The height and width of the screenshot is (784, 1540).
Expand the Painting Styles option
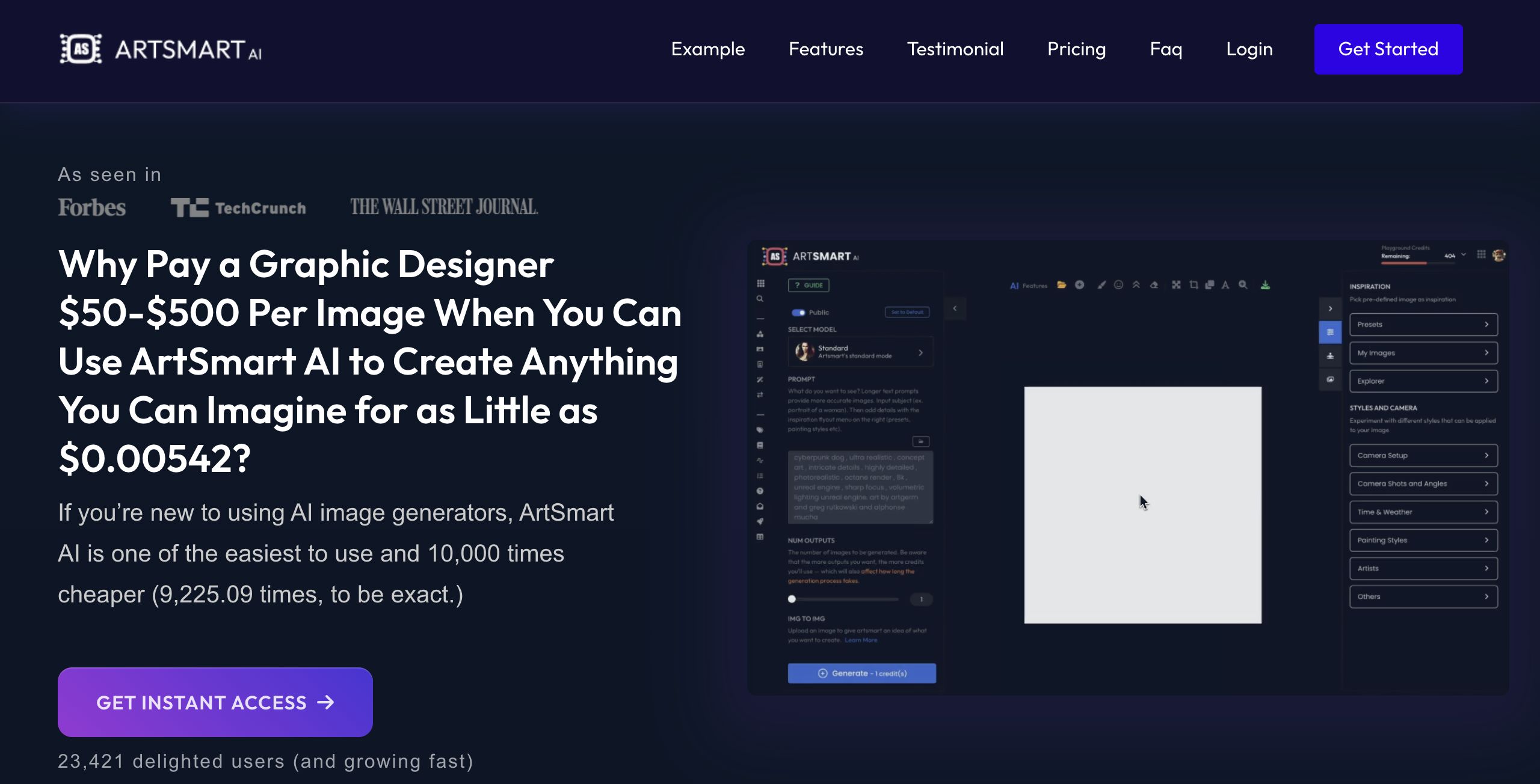click(1423, 541)
